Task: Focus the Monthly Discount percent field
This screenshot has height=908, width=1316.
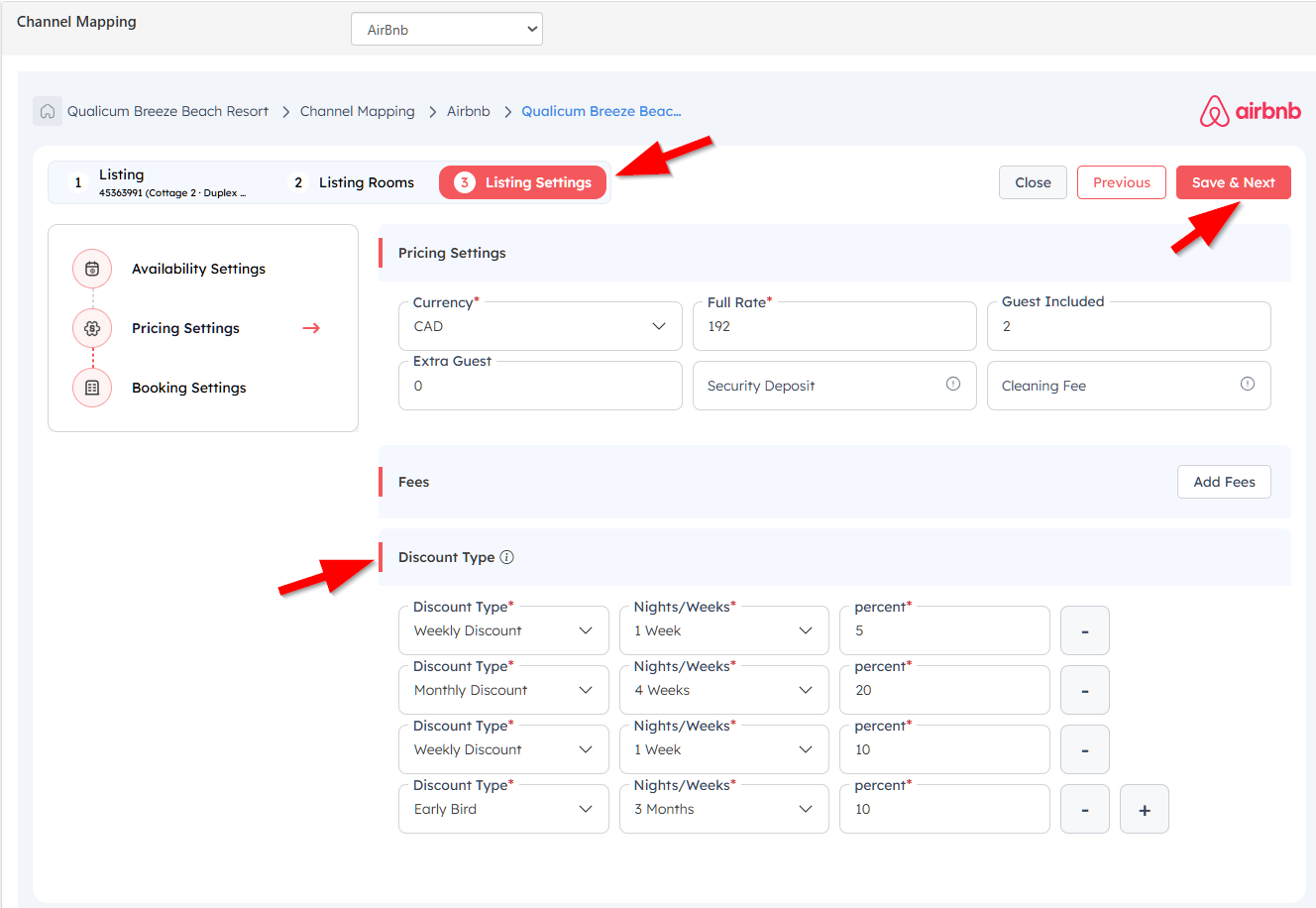Action: point(944,690)
